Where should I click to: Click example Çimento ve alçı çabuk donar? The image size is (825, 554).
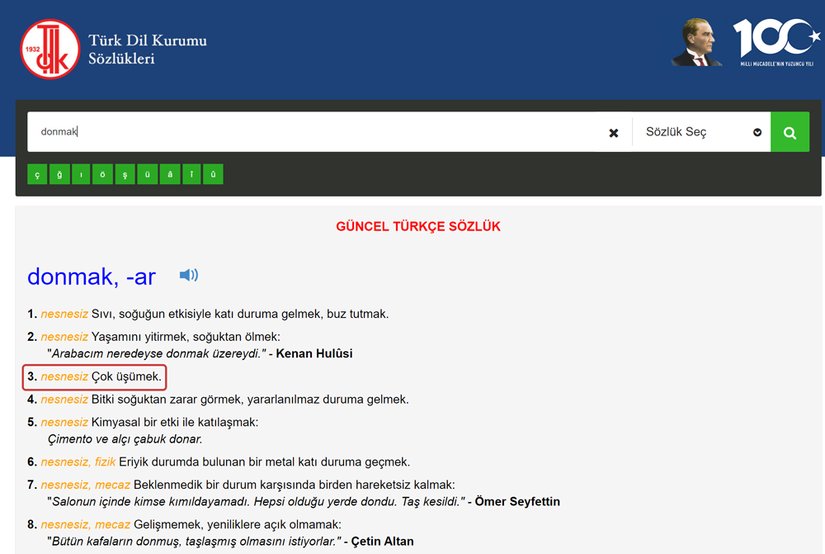coord(125,439)
